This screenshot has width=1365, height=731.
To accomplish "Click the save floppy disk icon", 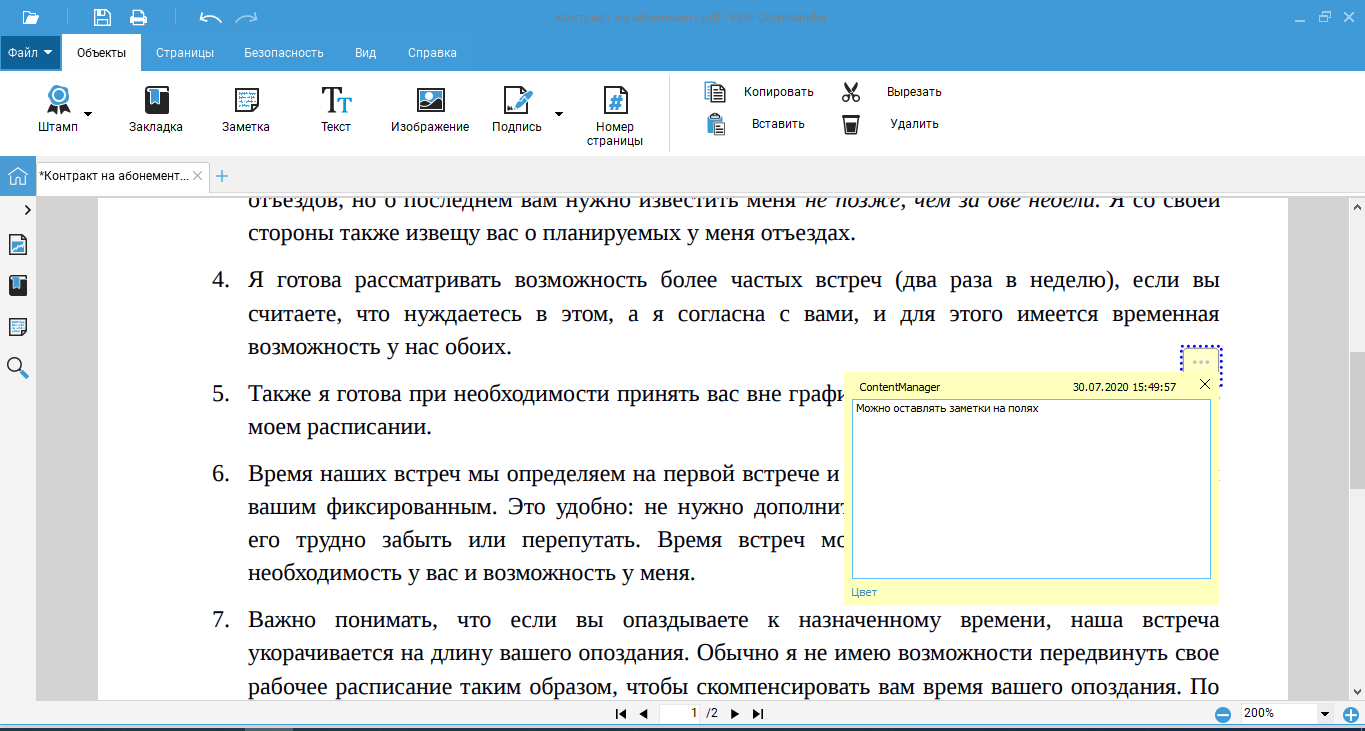I will pyautogui.click(x=102, y=17).
